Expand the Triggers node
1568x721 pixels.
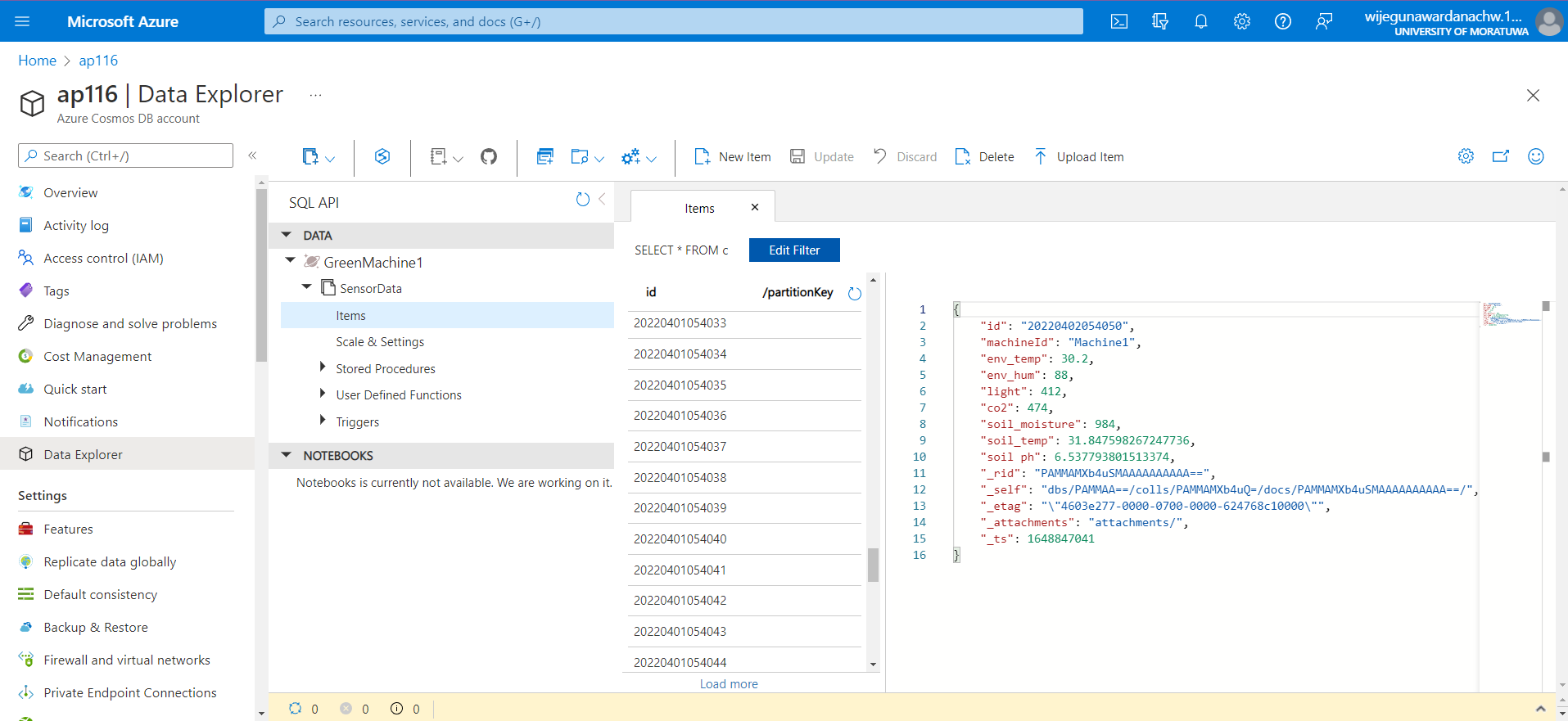[323, 421]
